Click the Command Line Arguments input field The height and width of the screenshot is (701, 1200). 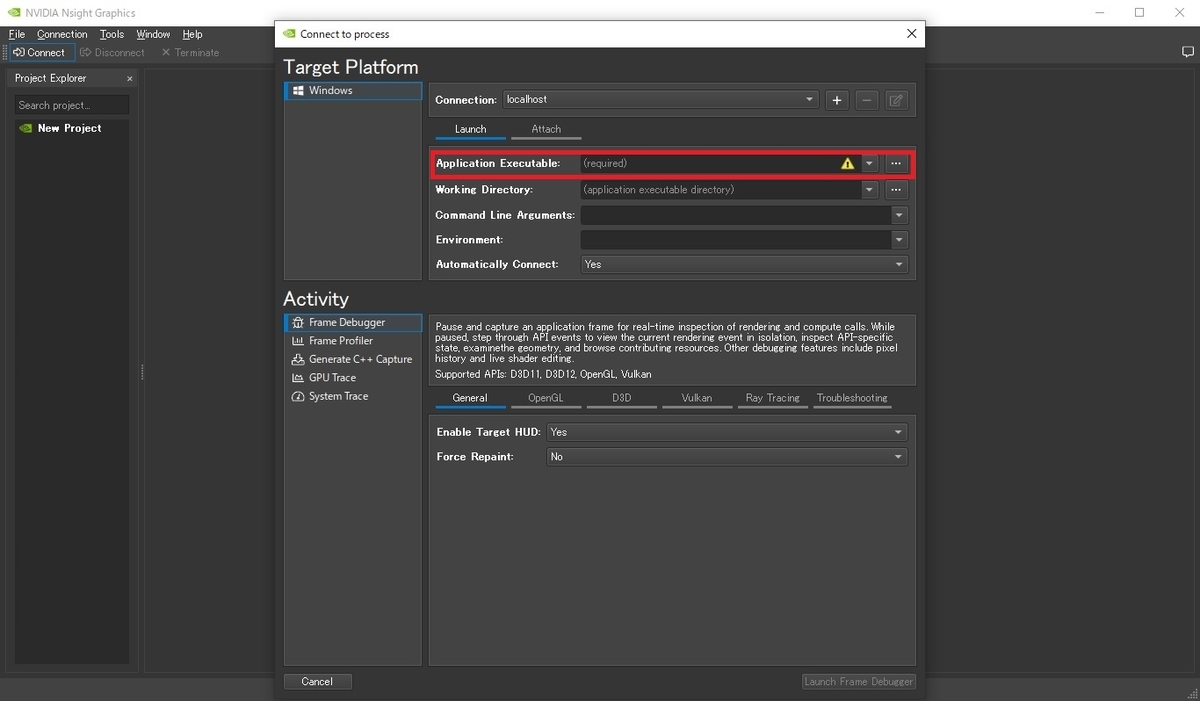pos(735,215)
